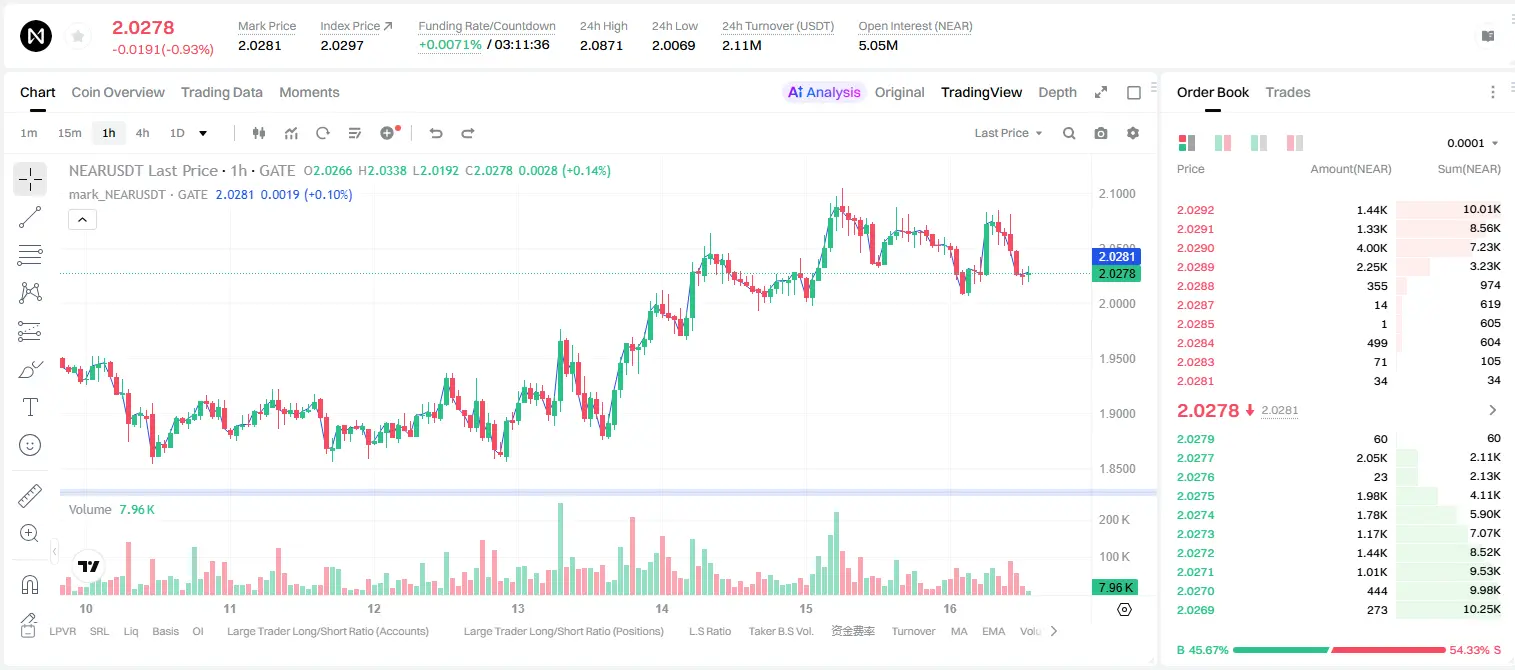Click the undo arrow in toolbar

tap(435, 133)
